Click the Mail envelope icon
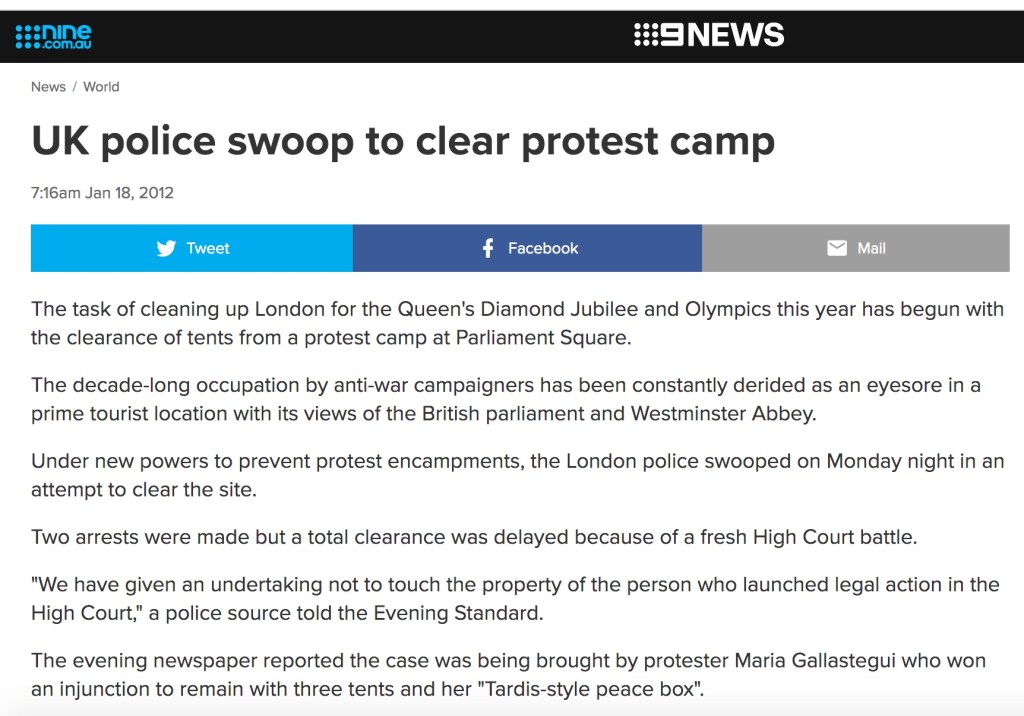Viewport: 1024px width, 716px height. click(x=837, y=248)
